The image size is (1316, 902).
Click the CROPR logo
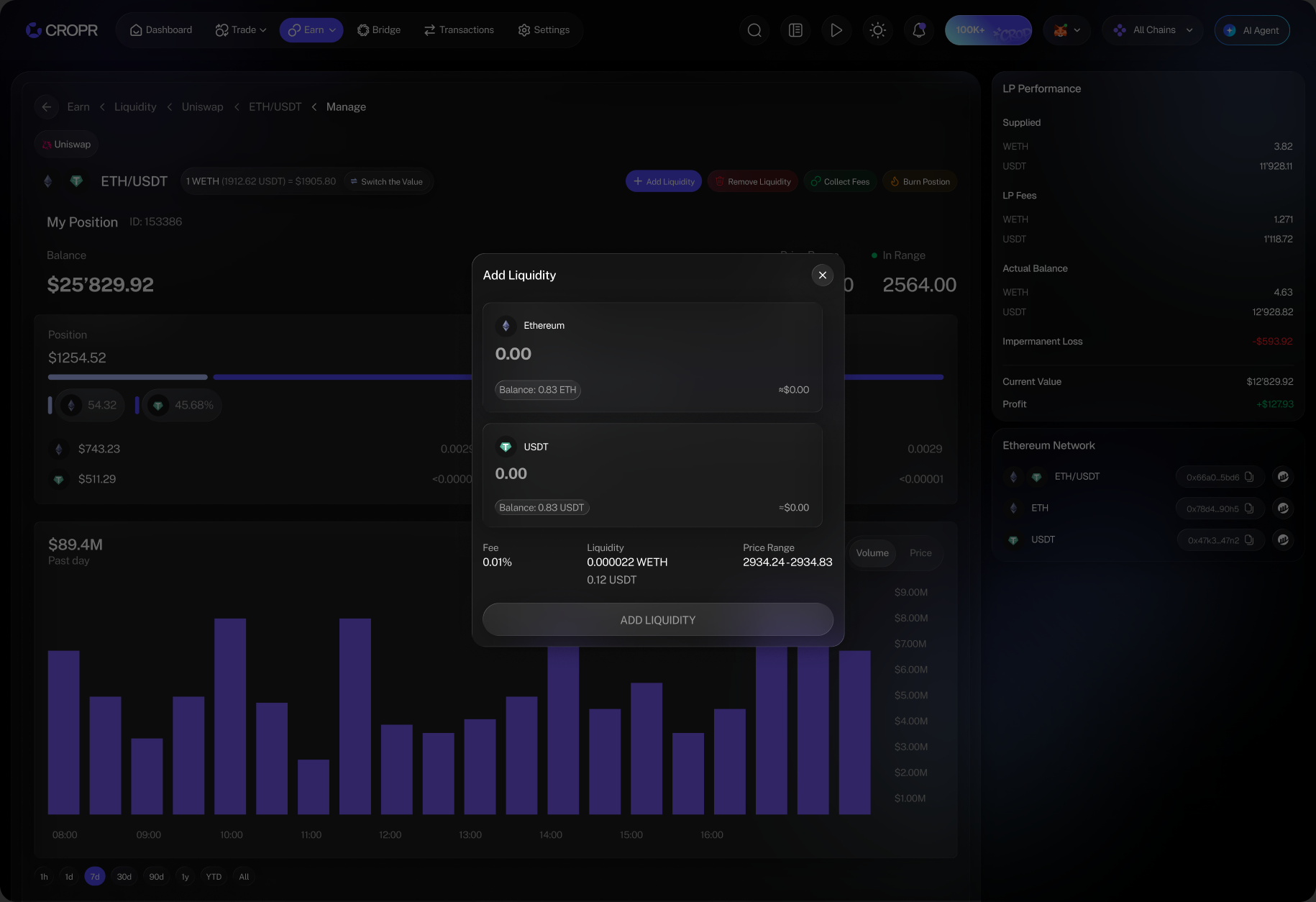62,30
